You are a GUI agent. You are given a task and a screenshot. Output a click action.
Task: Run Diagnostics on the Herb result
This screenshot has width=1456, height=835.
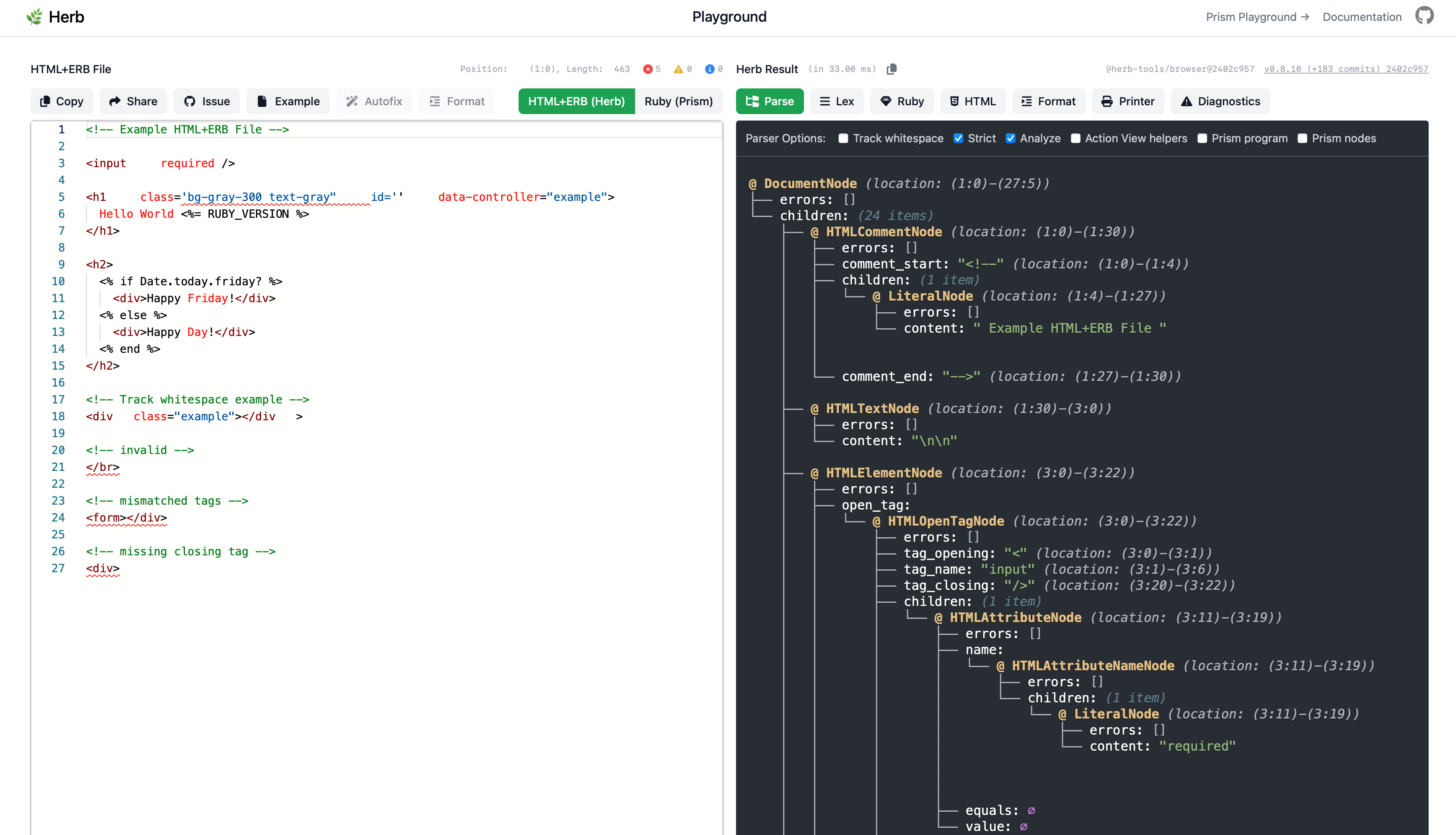coord(1219,101)
